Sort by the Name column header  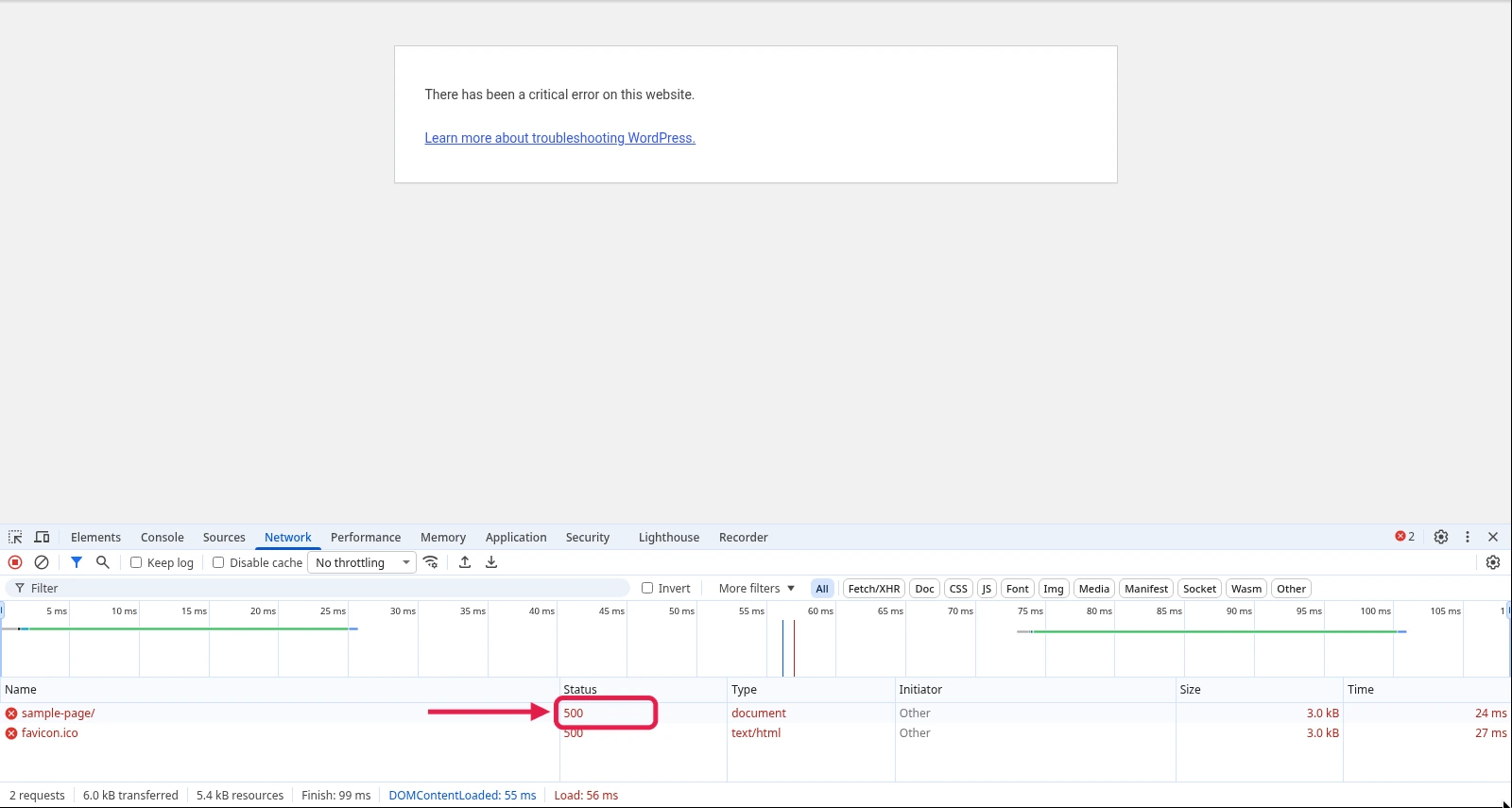280,690
